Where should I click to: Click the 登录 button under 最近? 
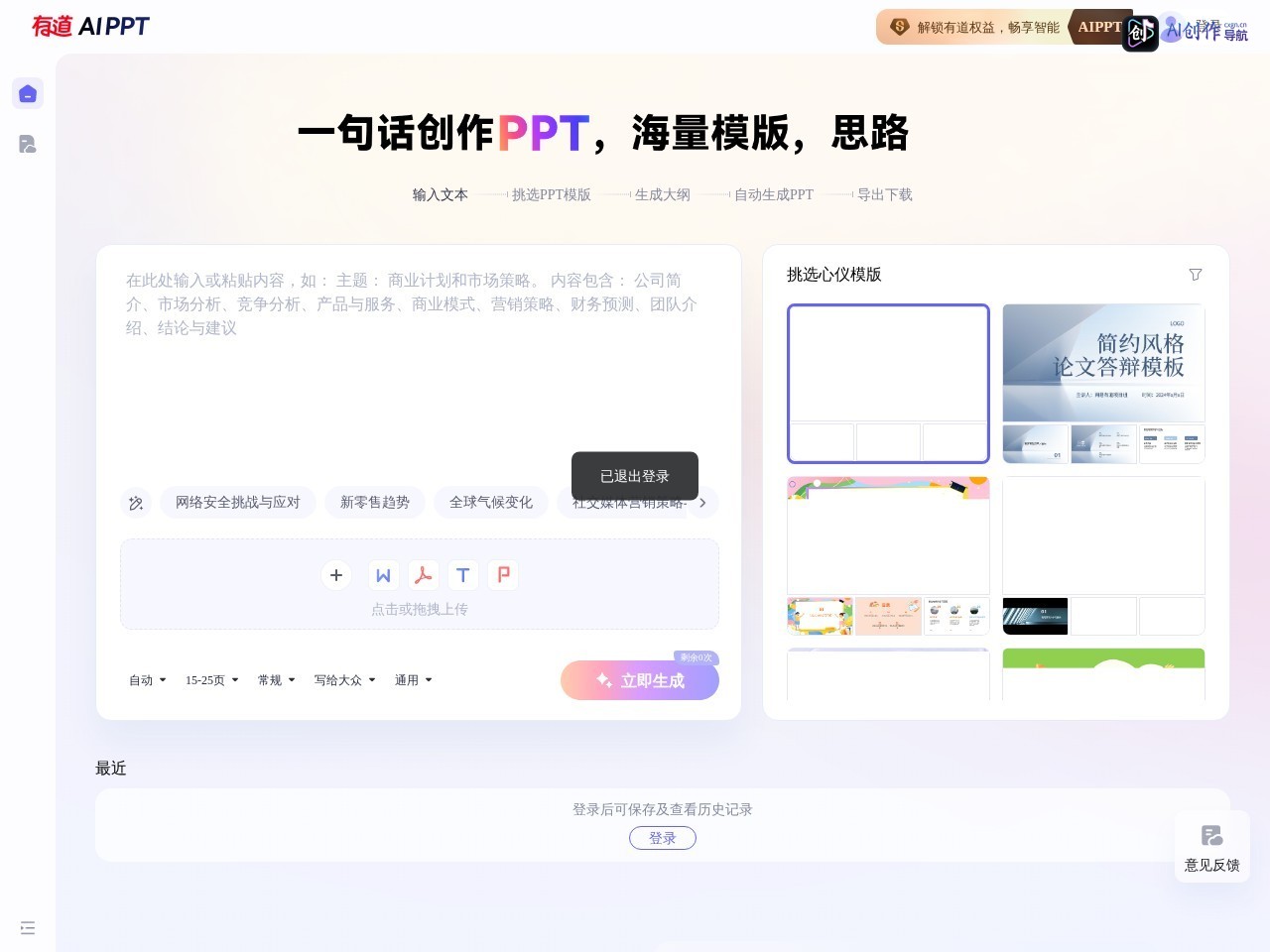click(663, 838)
